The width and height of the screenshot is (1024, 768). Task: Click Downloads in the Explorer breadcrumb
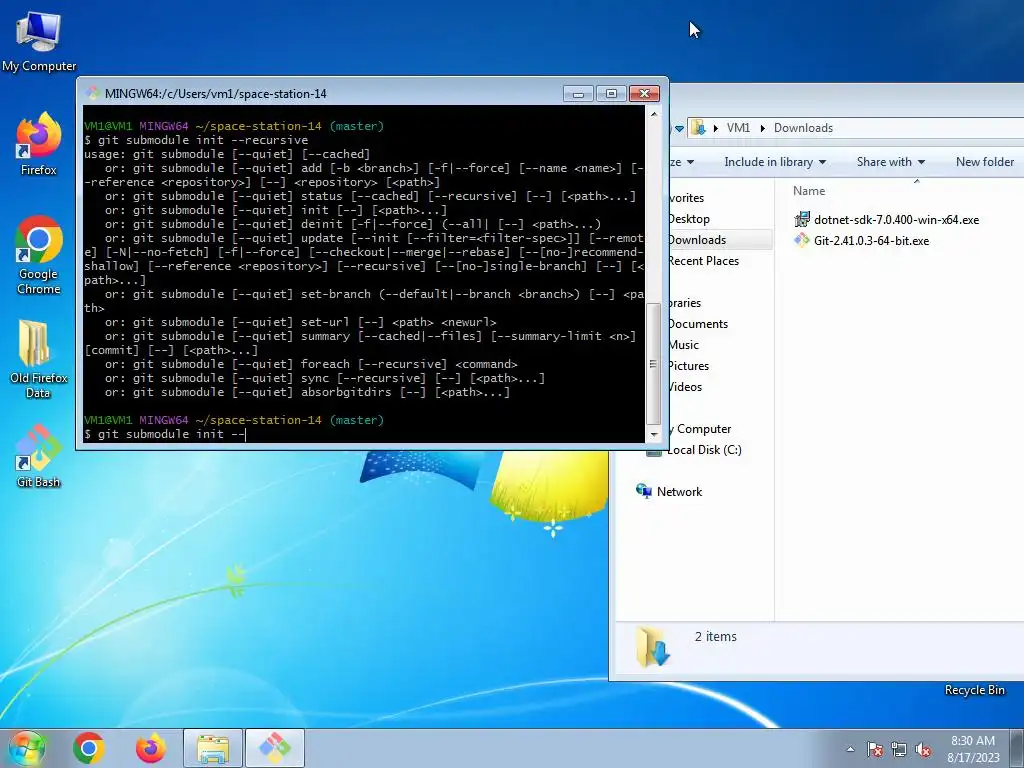803,128
